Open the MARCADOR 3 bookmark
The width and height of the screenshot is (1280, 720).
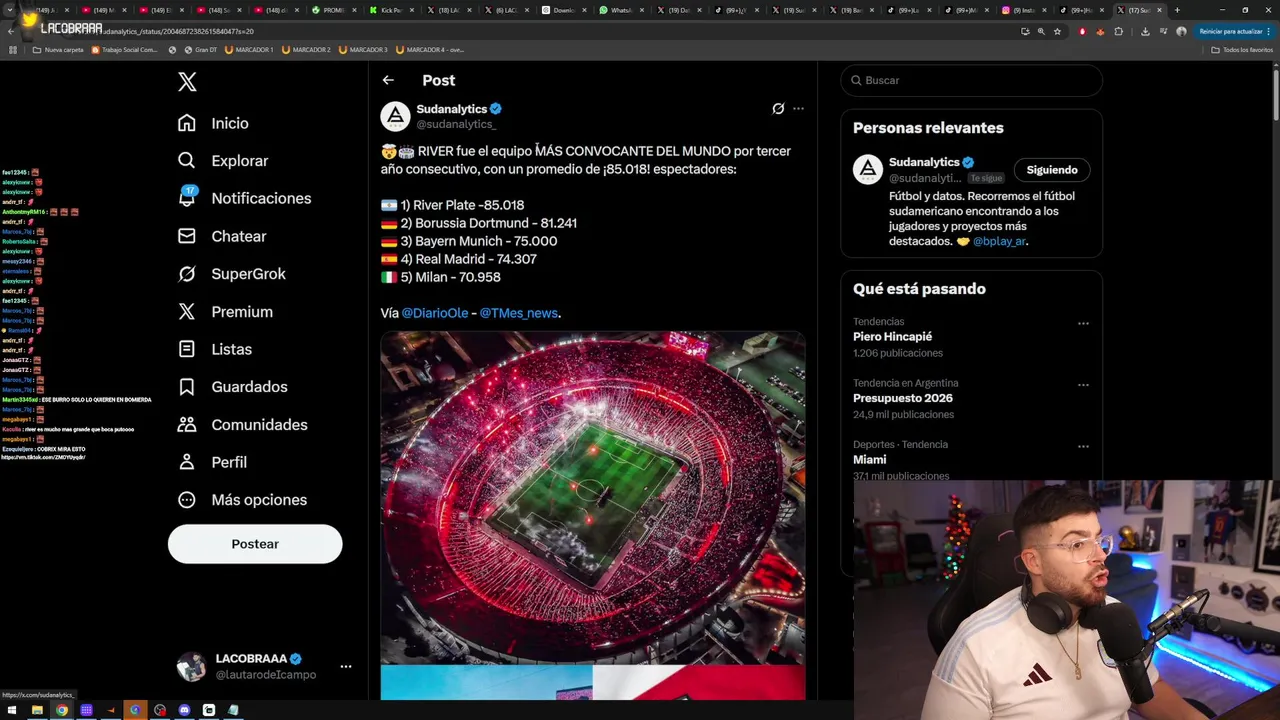(364, 49)
